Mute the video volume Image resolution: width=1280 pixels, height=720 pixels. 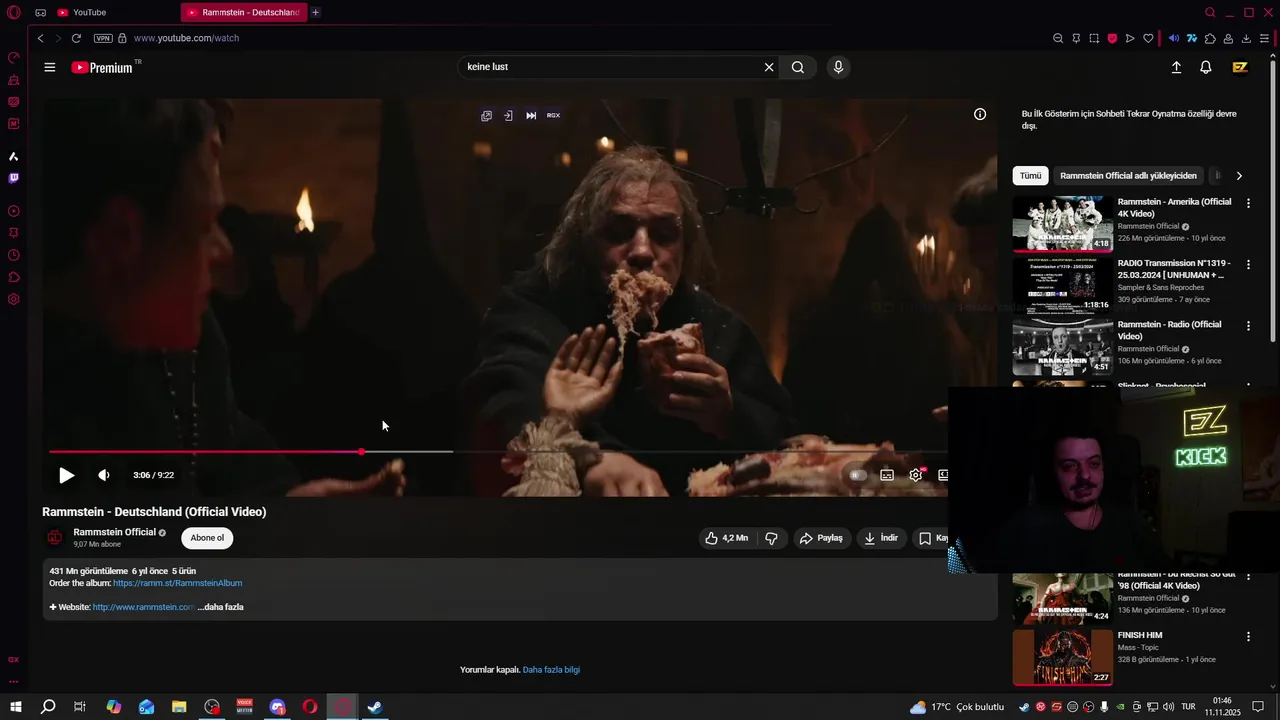tap(104, 475)
